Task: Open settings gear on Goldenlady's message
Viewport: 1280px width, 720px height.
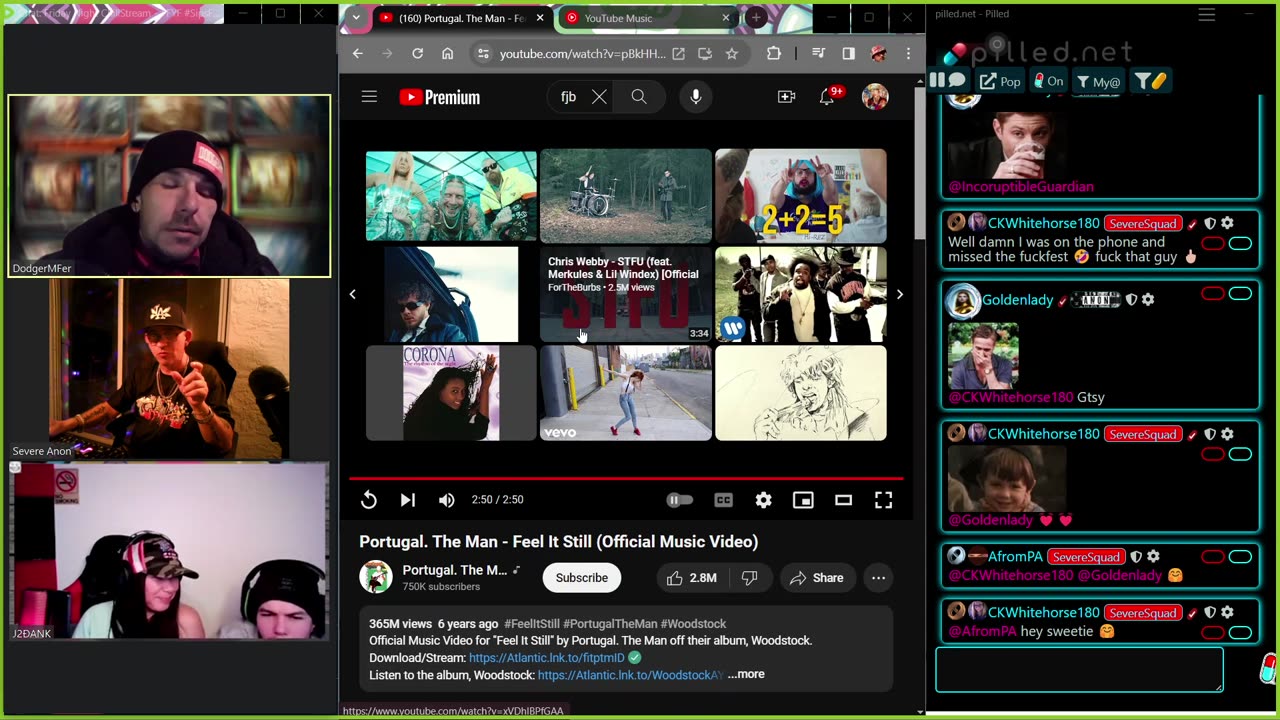Action: (1148, 300)
